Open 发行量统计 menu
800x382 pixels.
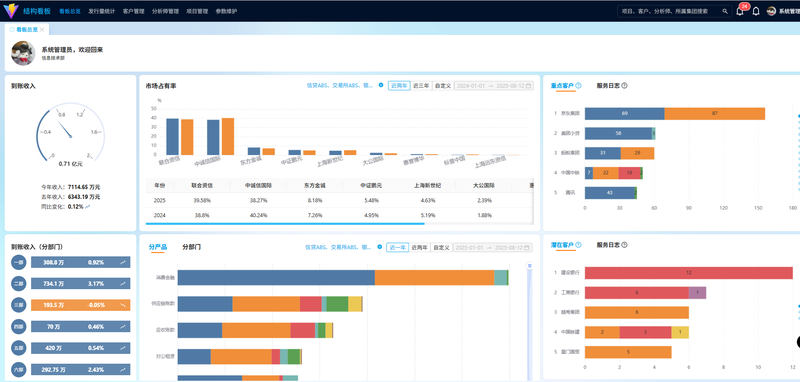(102, 11)
